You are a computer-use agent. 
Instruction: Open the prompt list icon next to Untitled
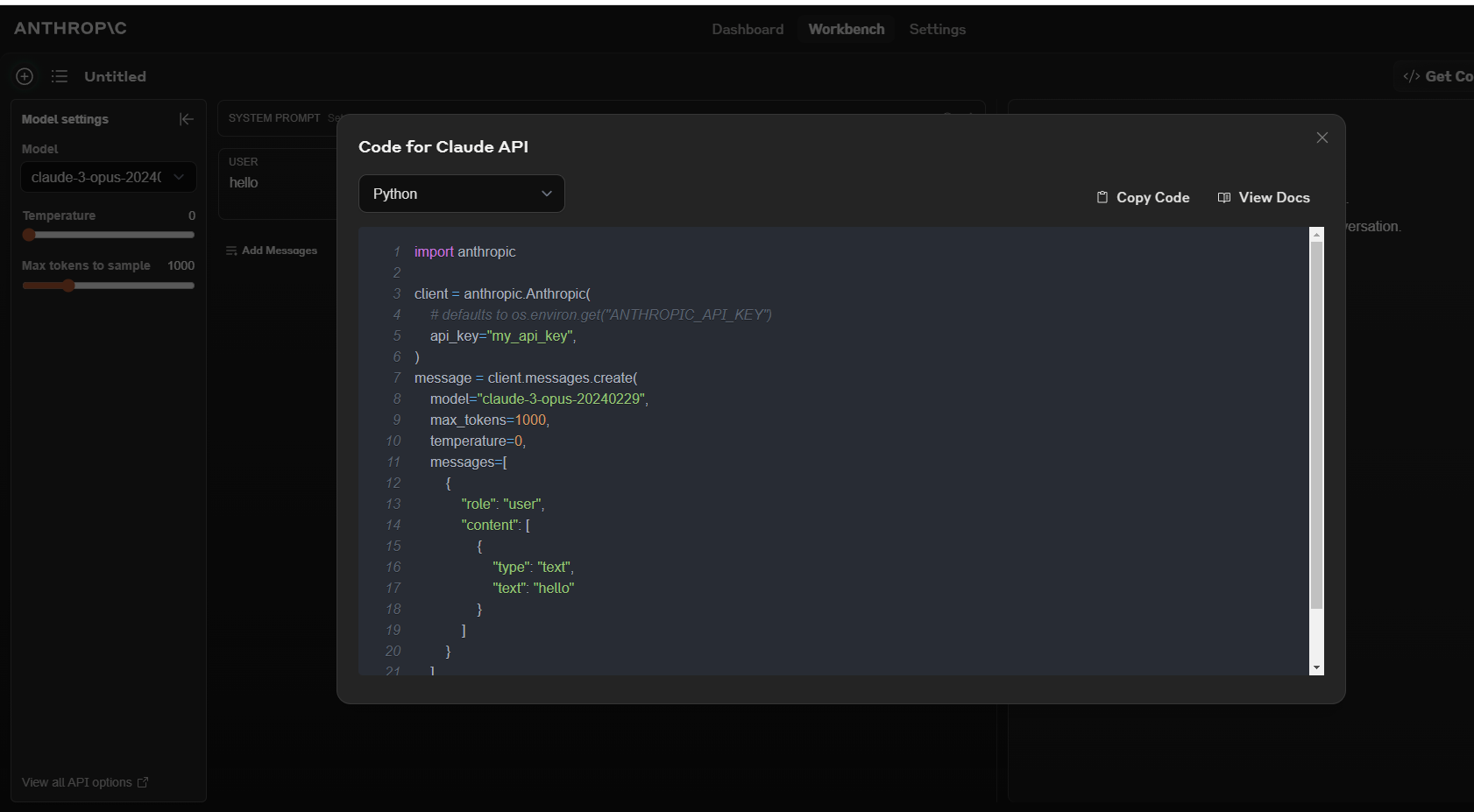click(60, 76)
